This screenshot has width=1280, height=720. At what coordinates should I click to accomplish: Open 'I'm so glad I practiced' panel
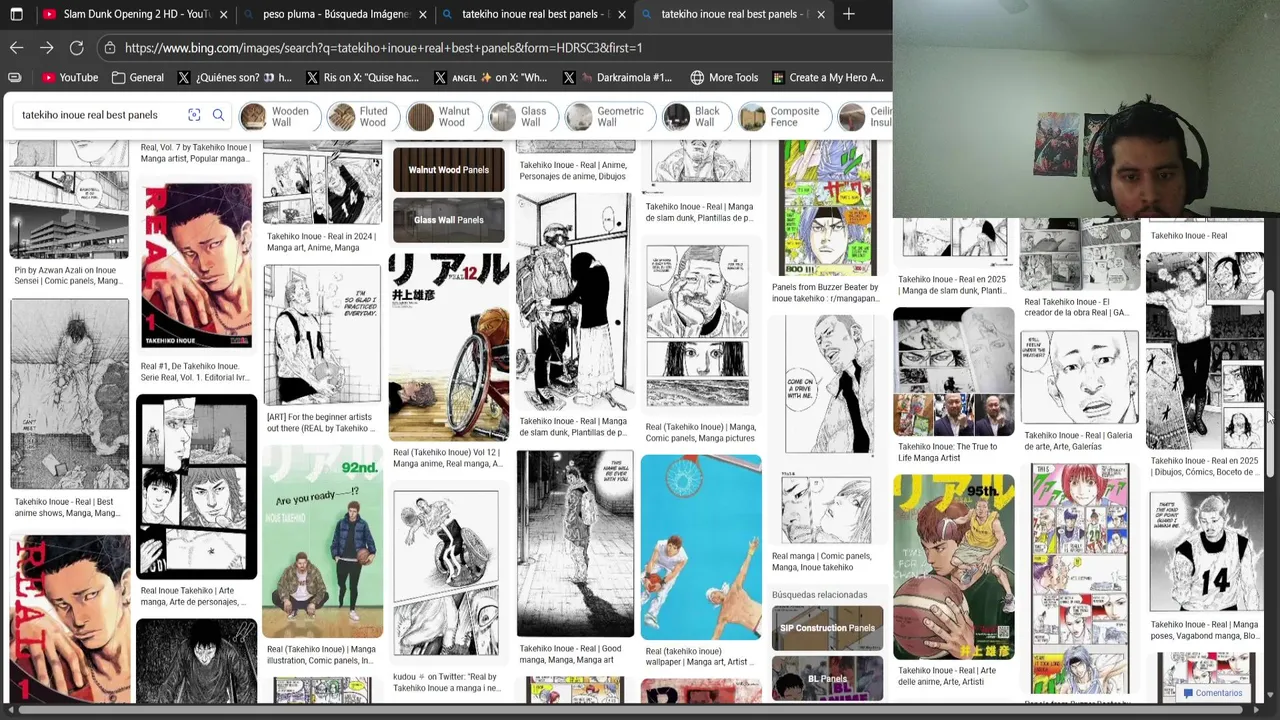click(322, 335)
